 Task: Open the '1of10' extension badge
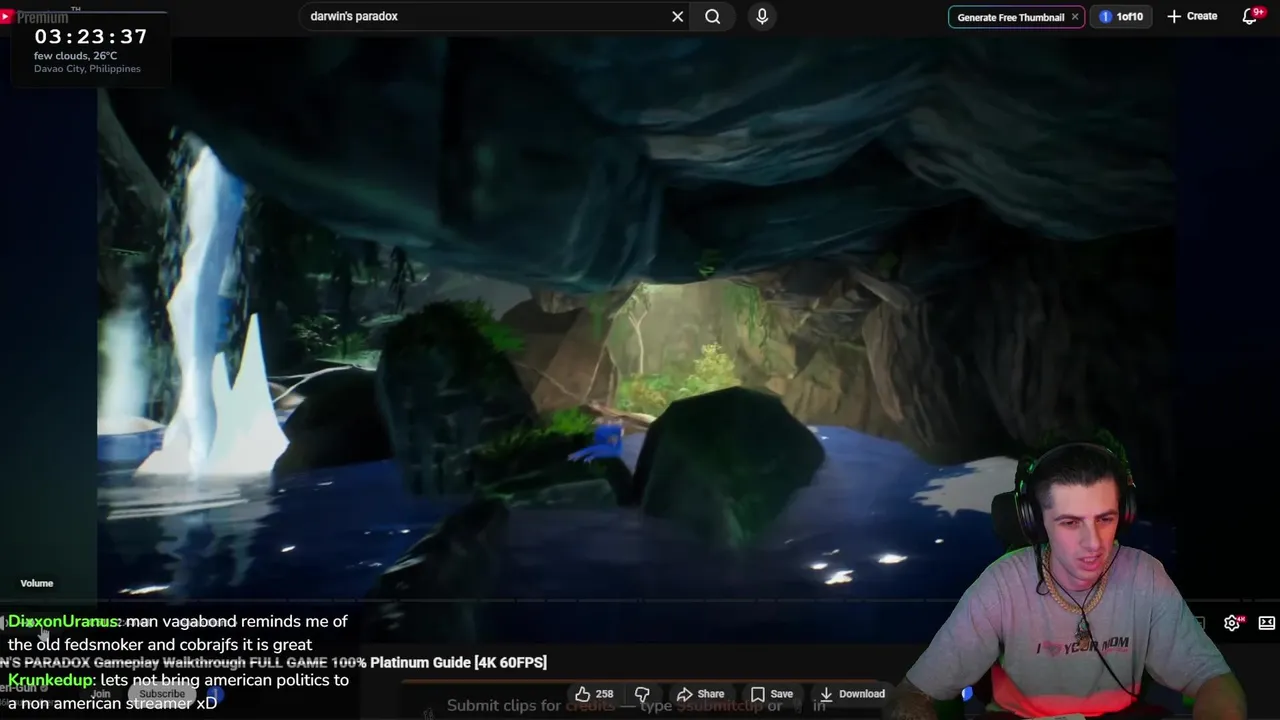1121,17
